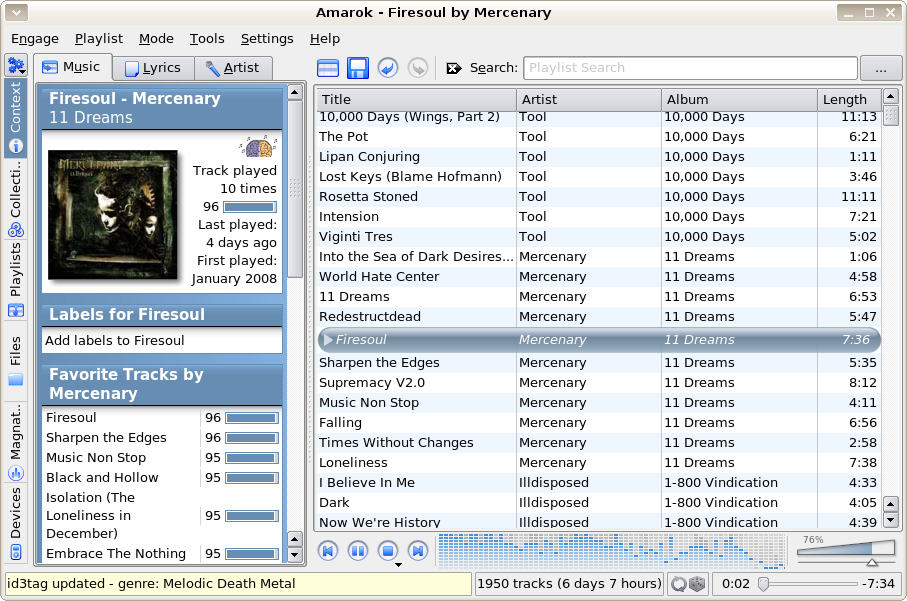Sort playlist by Title column header
The height and width of the screenshot is (601, 907).
coord(416,99)
